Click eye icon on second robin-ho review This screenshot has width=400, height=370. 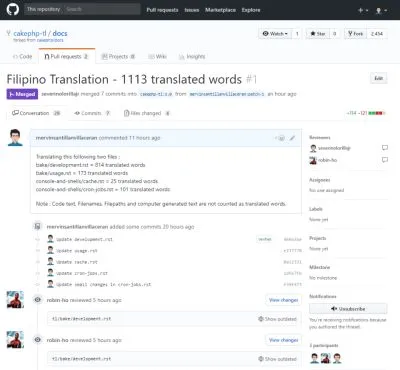click(38, 340)
